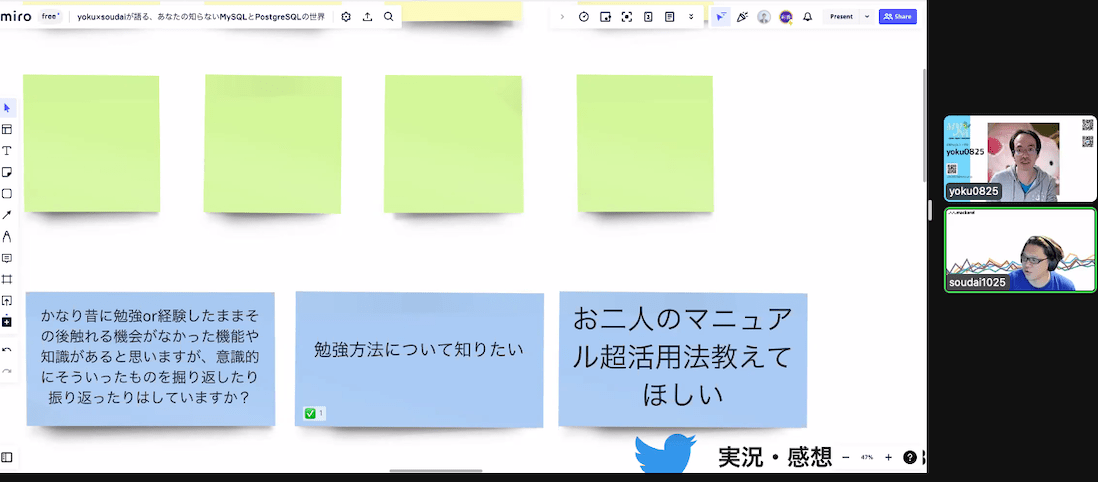Screen dimensions: 1098x482
Task: Export the board with upload icon
Action: (367, 17)
